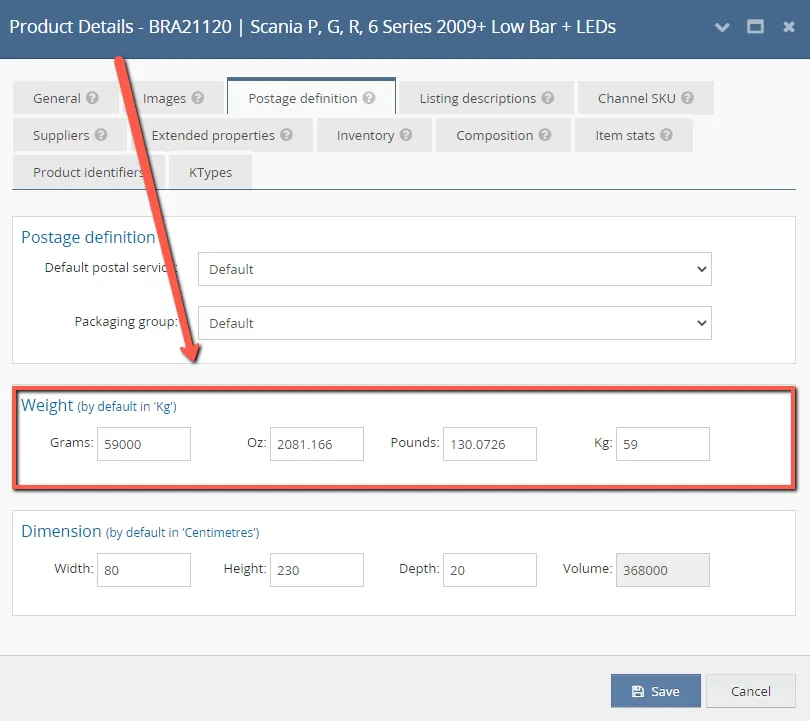
Task: Click the Oz weight field
Action: [317, 444]
